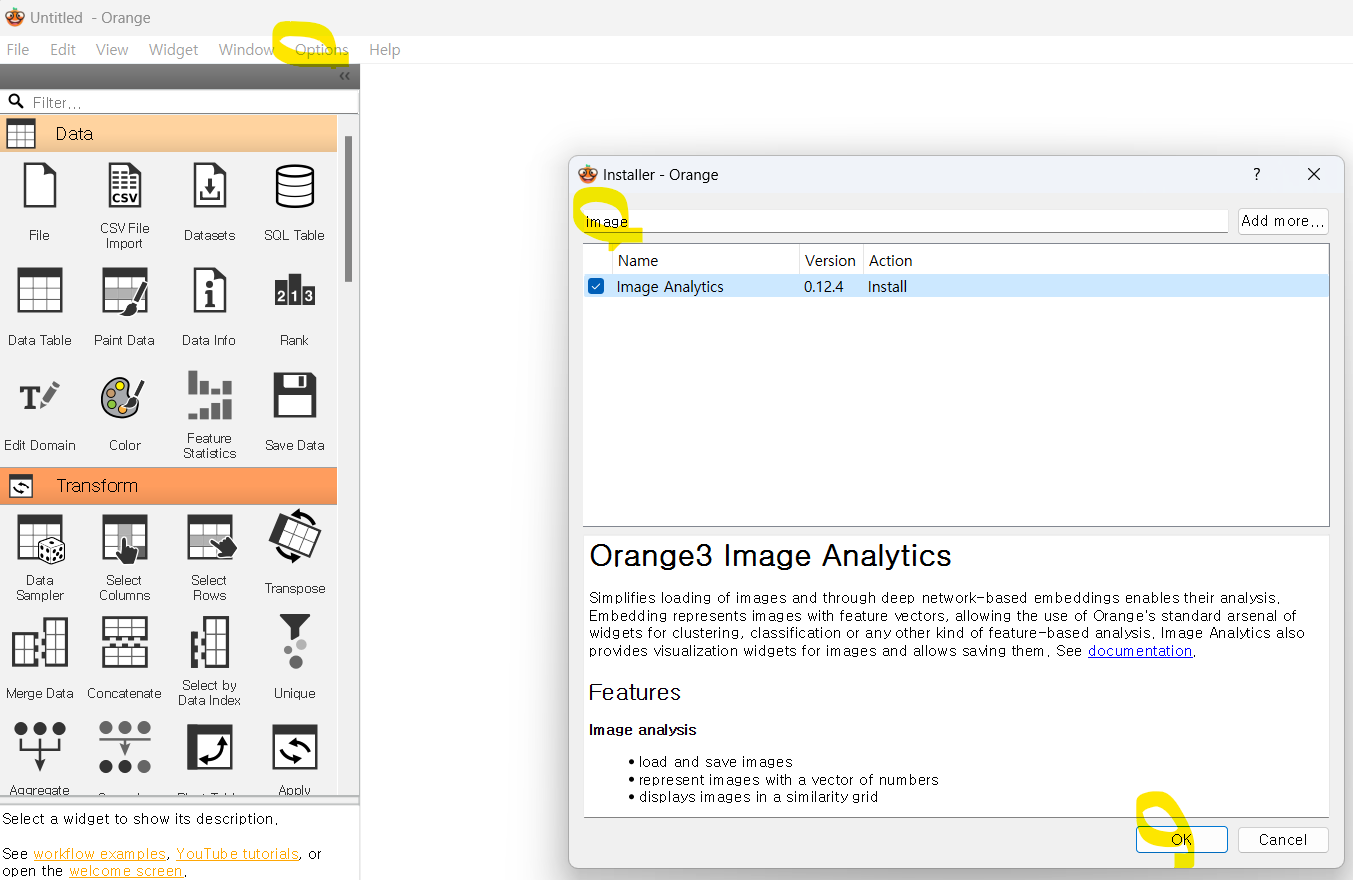Pick the Select Columns widget

pyautogui.click(x=124, y=557)
